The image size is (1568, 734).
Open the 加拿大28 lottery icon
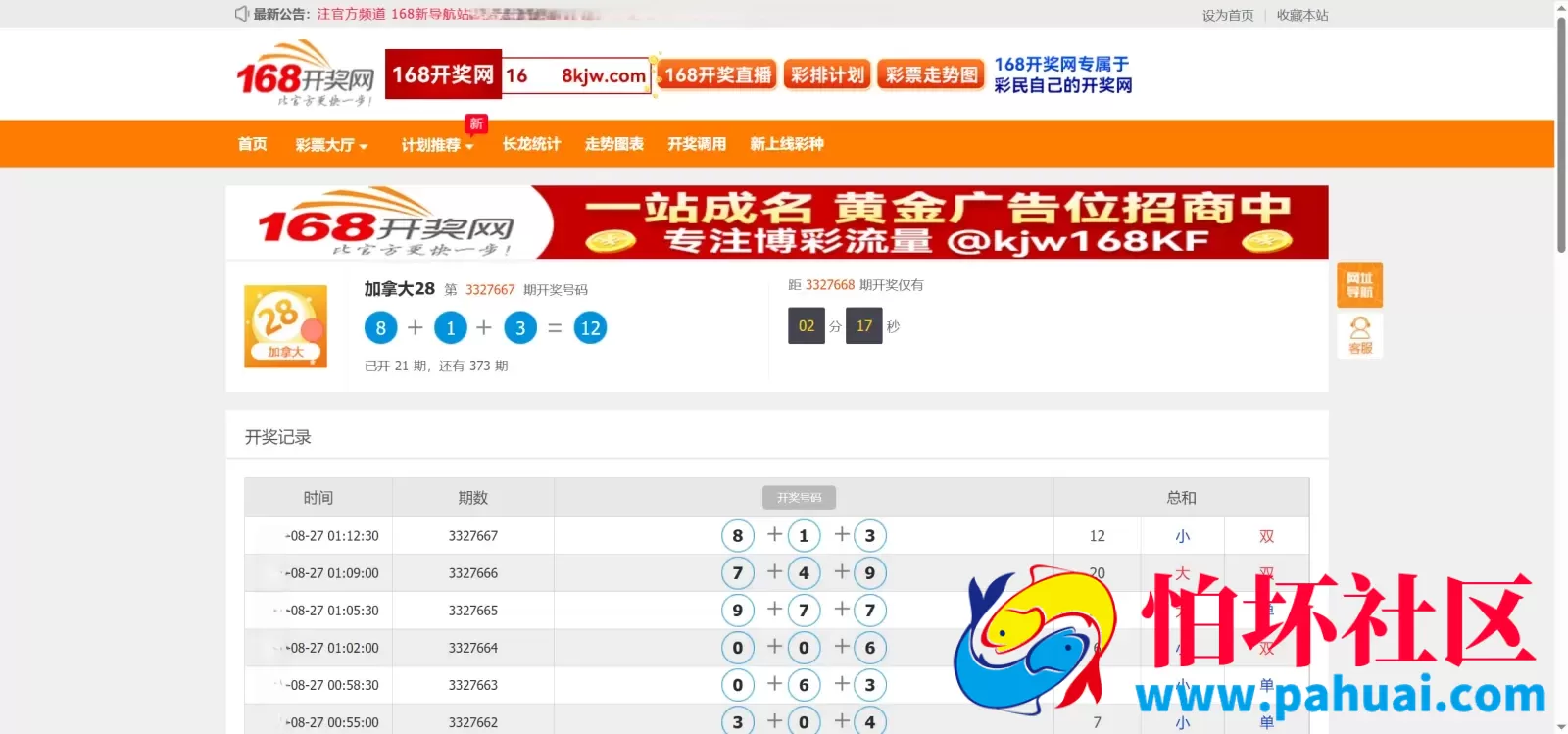(285, 326)
